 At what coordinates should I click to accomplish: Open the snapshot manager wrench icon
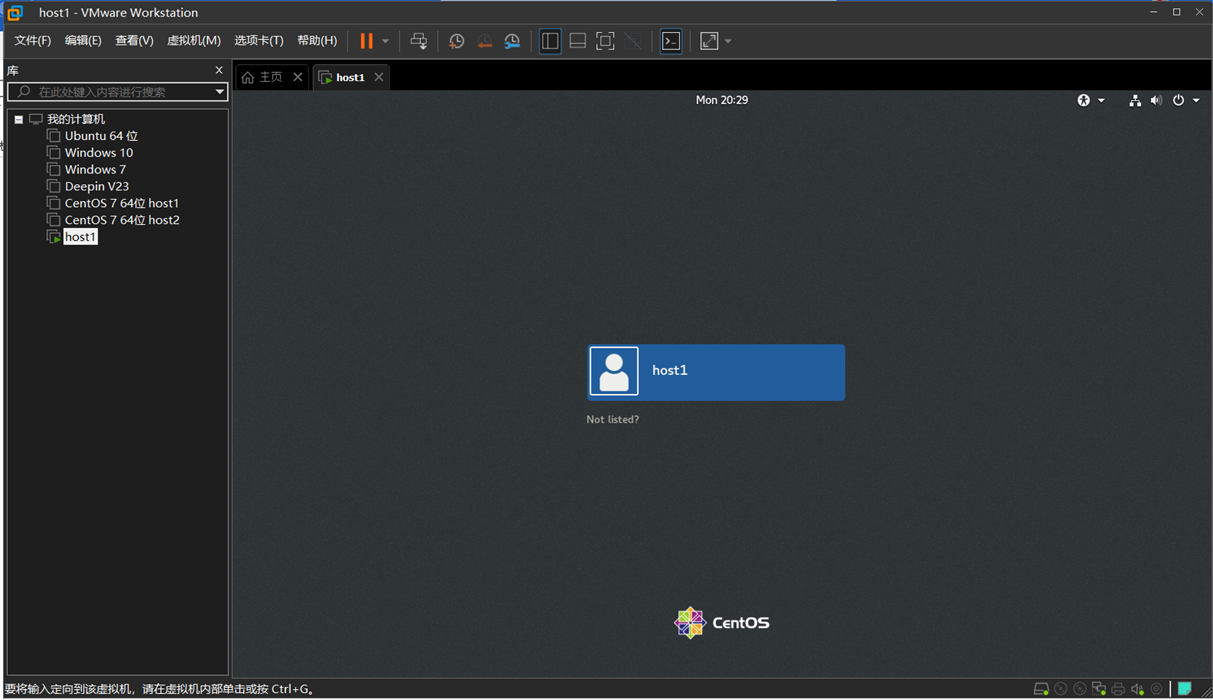pyautogui.click(x=512, y=41)
